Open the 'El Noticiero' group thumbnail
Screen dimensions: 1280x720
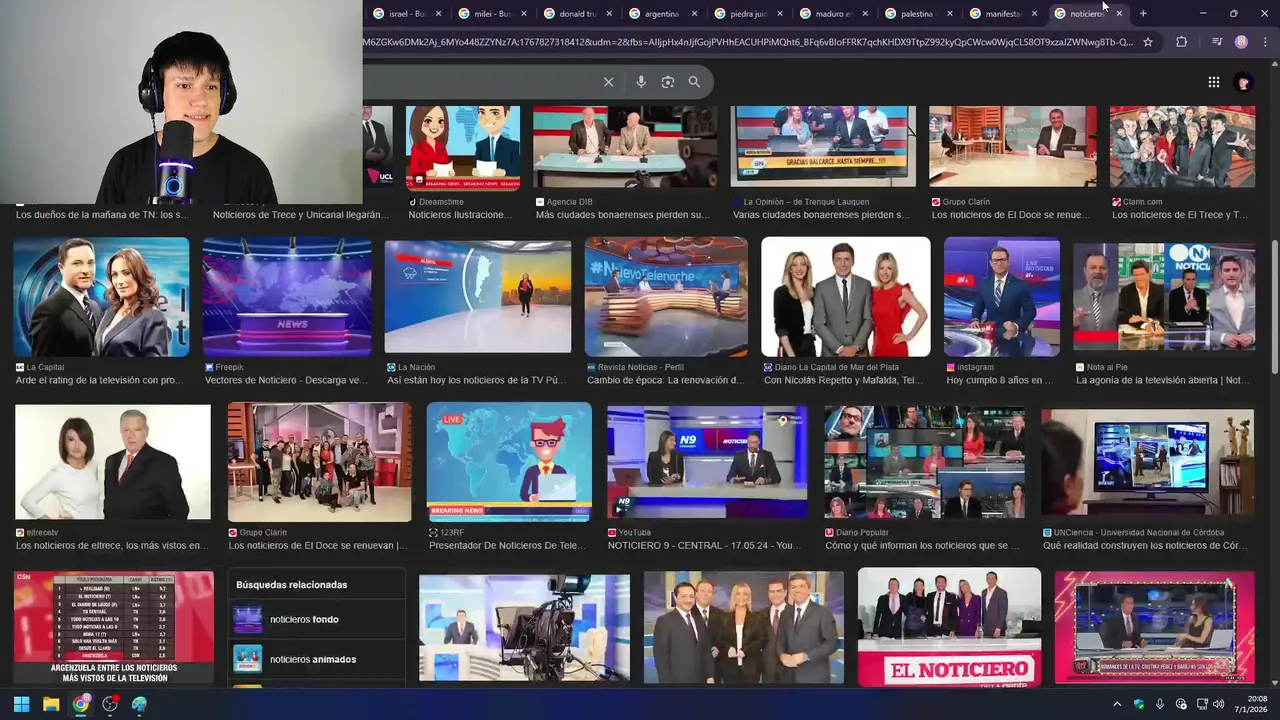point(949,627)
